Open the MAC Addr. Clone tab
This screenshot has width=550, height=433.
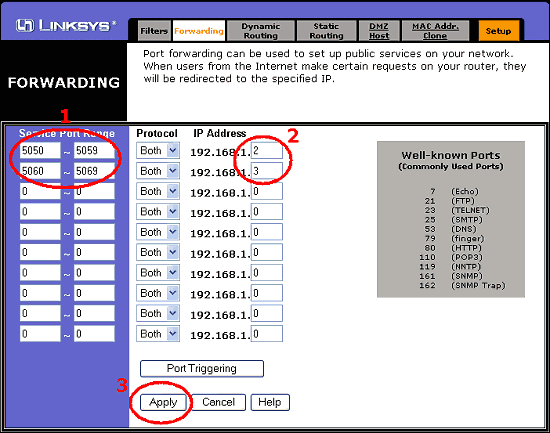click(x=435, y=31)
